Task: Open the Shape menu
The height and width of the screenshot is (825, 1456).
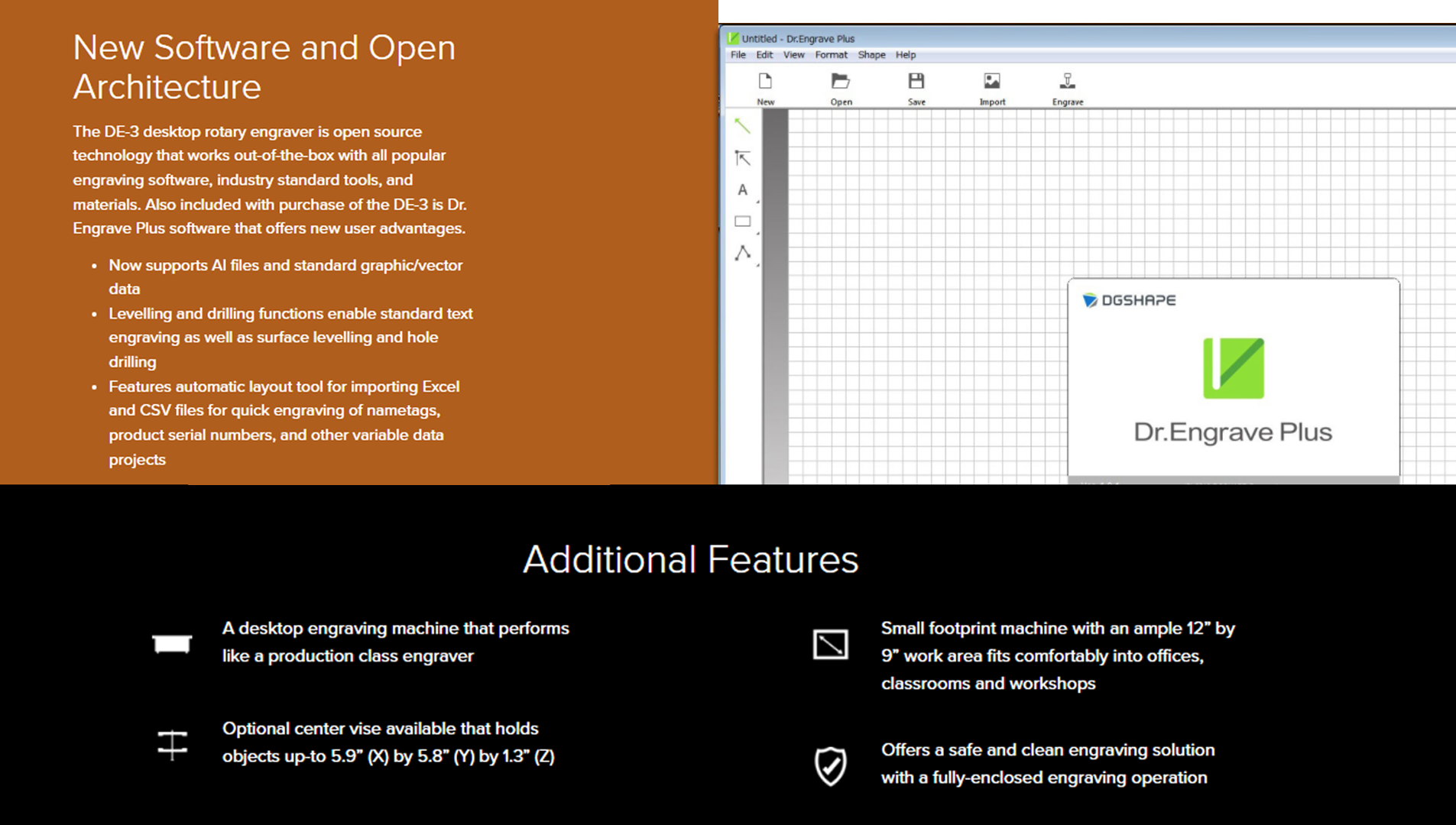Action: tap(871, 55)
